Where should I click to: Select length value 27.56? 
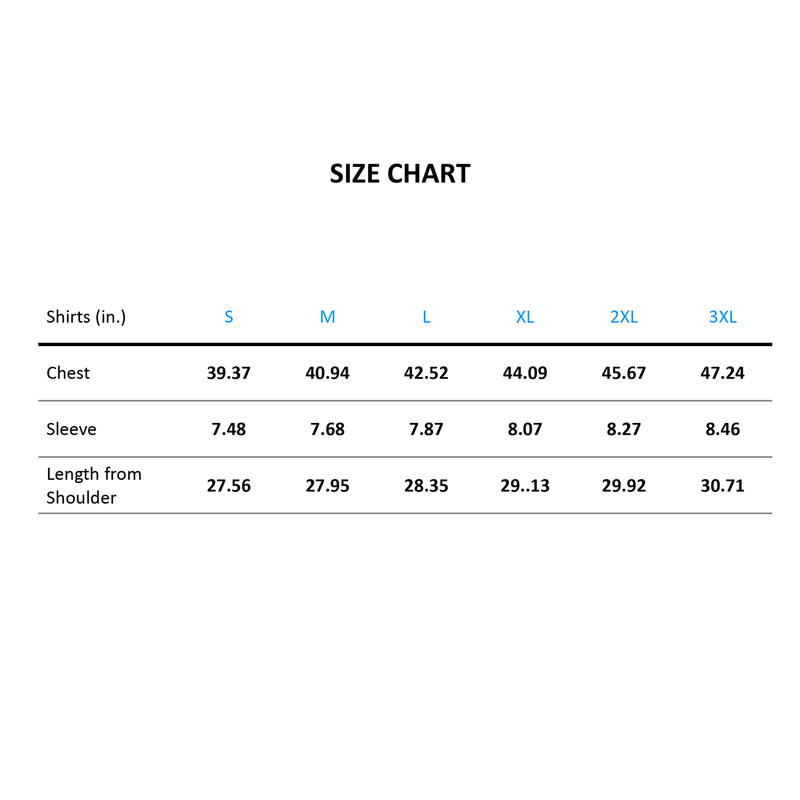pyautogui.click(x=229, y=486)
